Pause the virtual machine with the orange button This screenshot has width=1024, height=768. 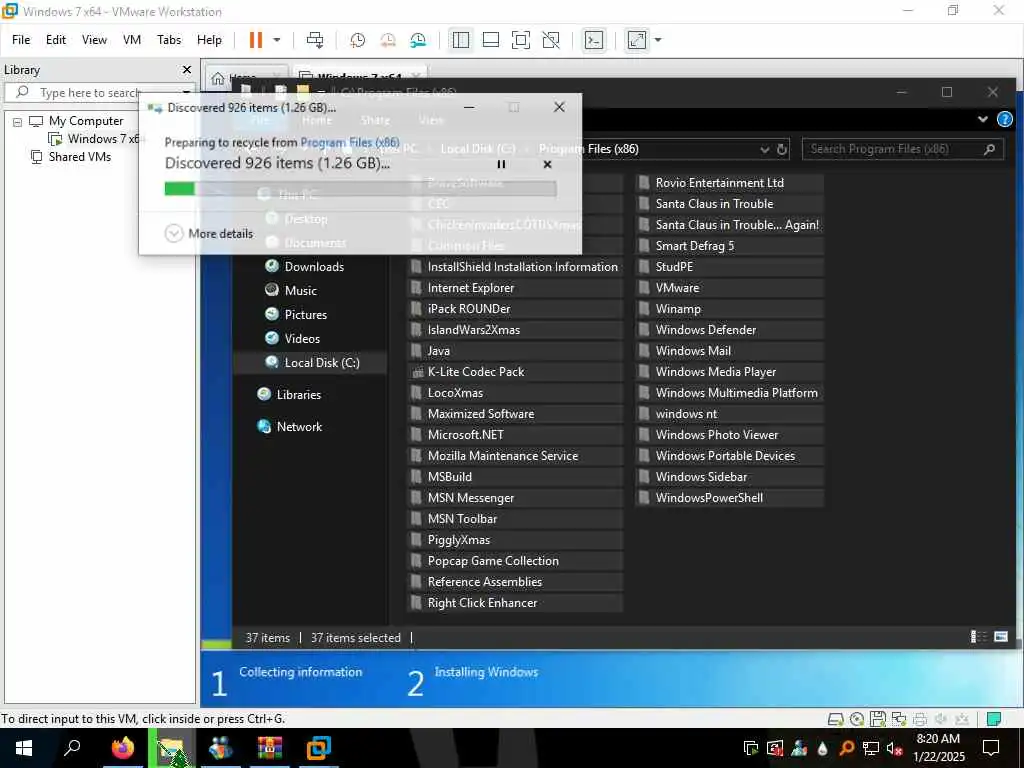pyautogui.click(x=255, y=40)
